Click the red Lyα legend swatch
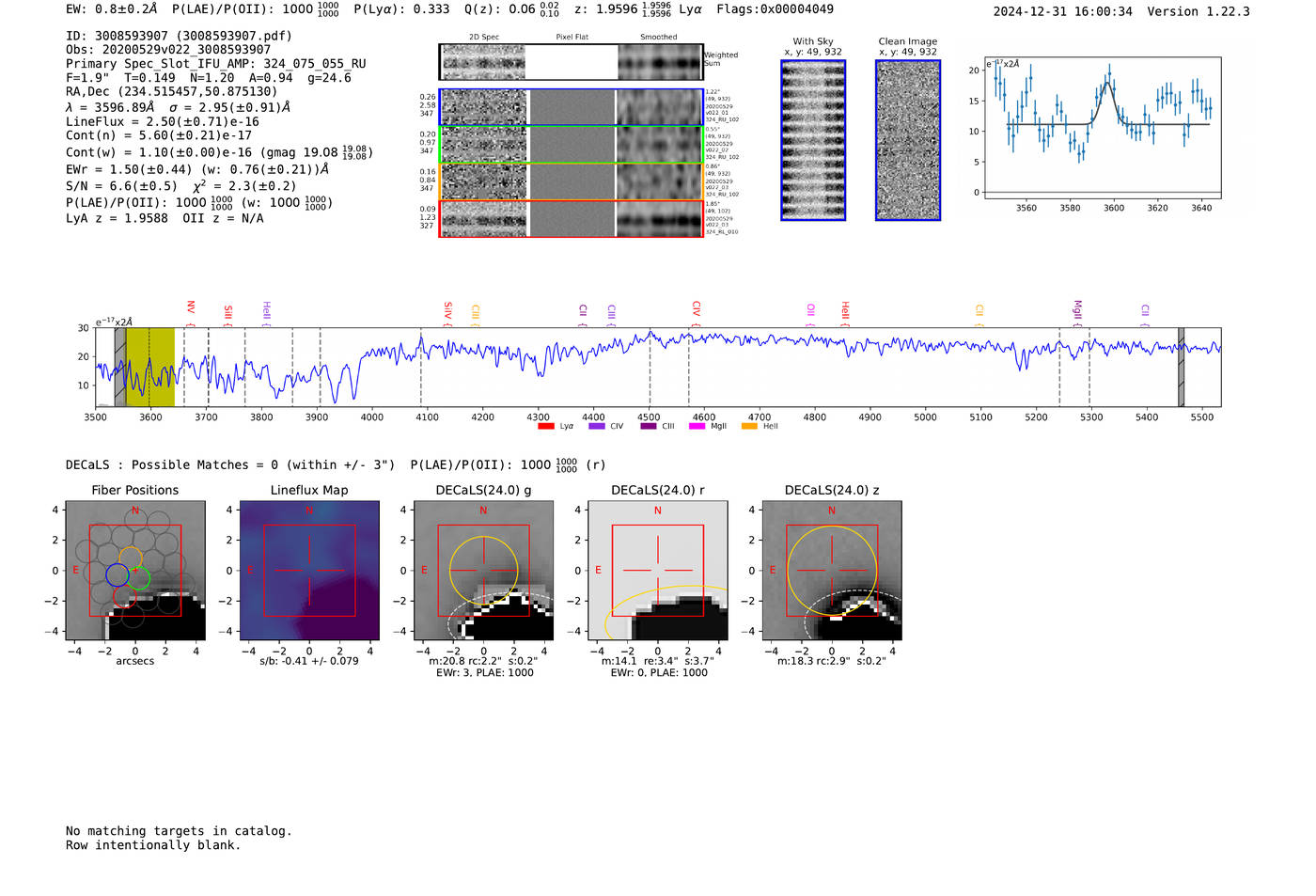 pyautogui.click(x=545, y=427)
